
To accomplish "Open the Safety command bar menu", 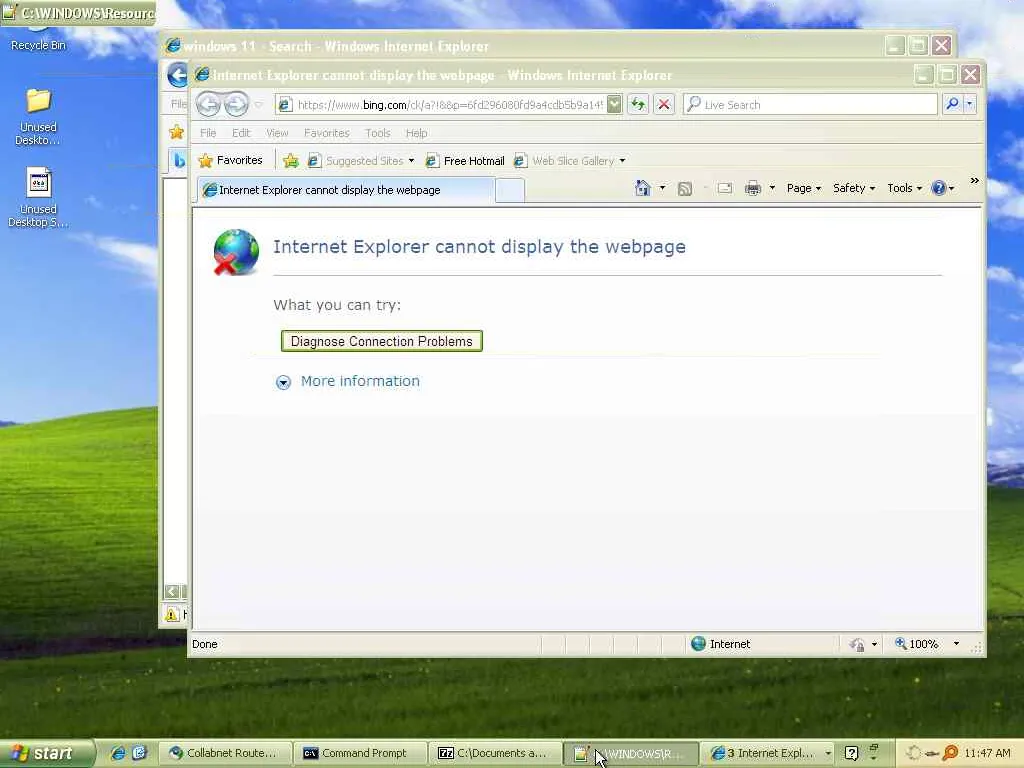I will pyautogui.click(x=854, y=188).
